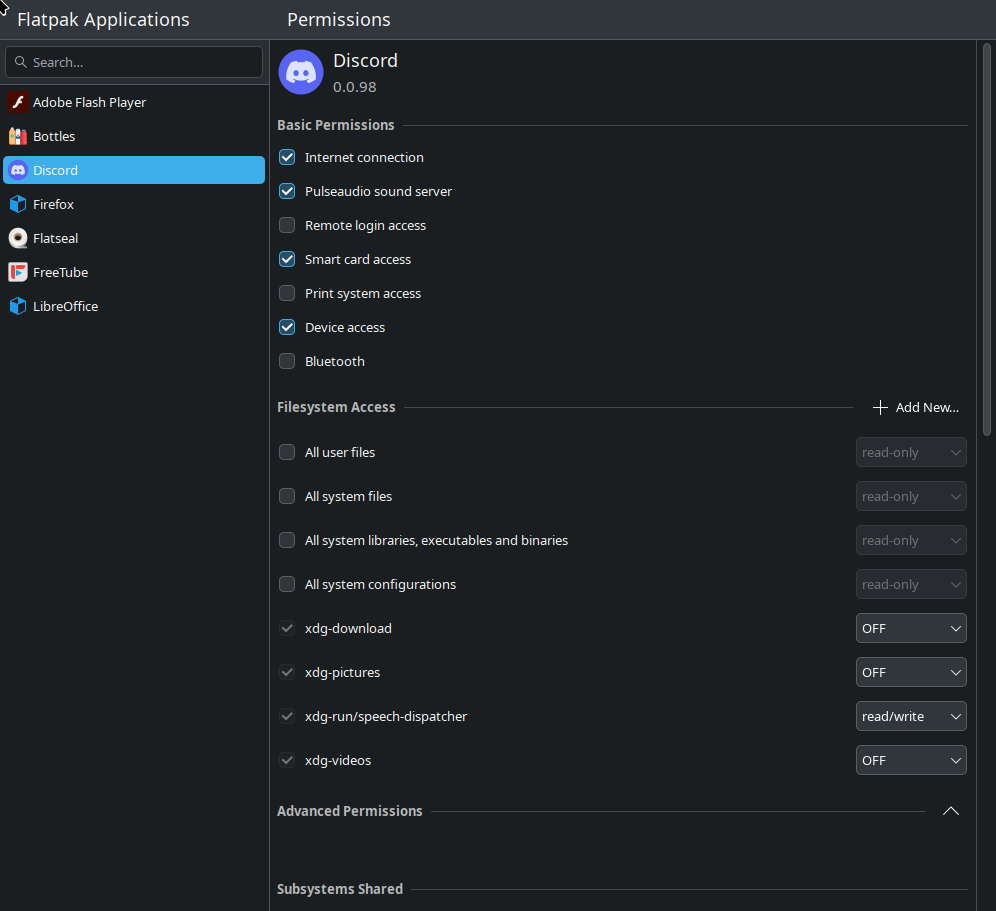Click the large Discord logo in header

[301, 72]
